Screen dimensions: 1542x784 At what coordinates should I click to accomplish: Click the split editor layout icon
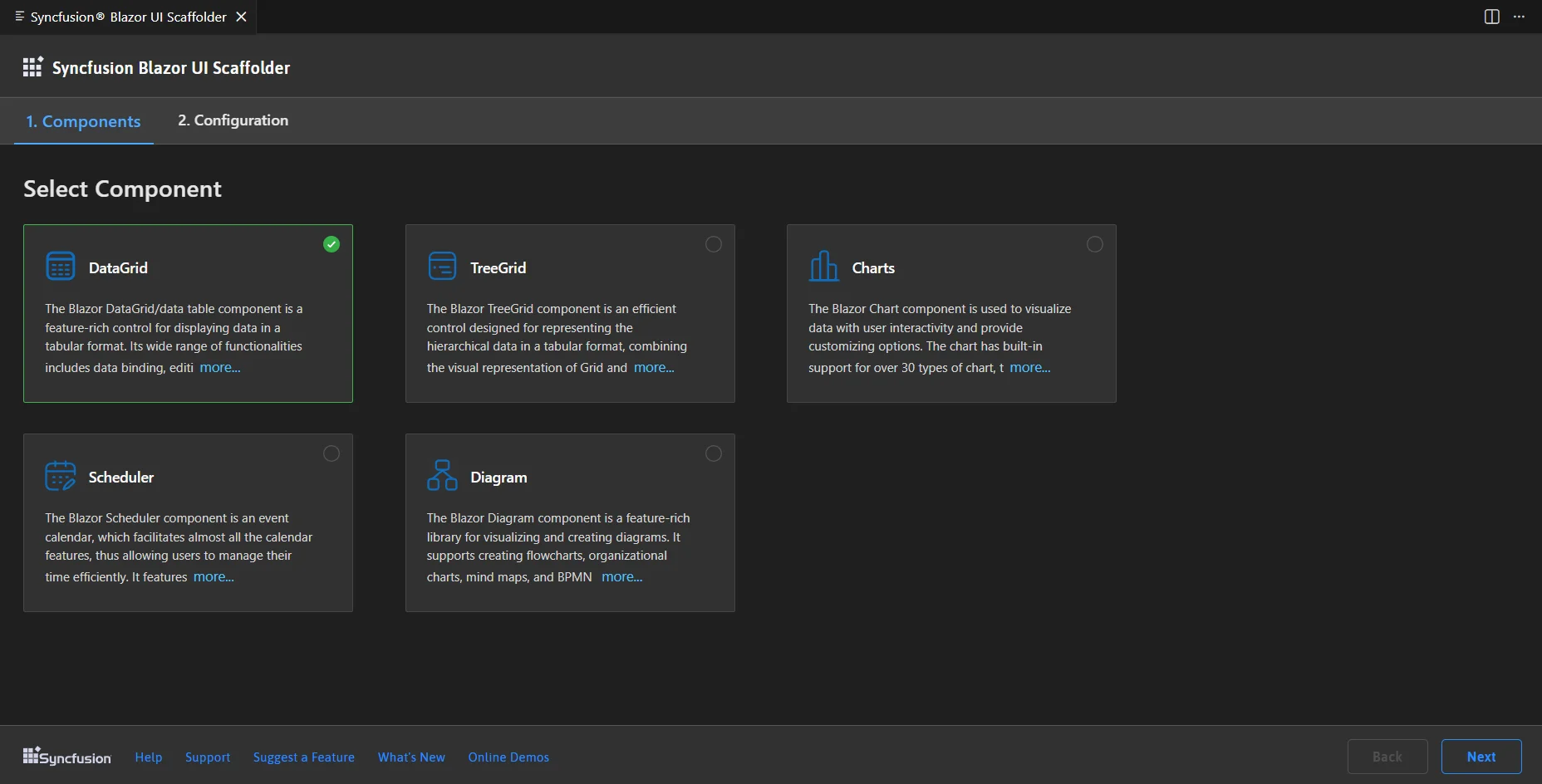pos(1492,17)
